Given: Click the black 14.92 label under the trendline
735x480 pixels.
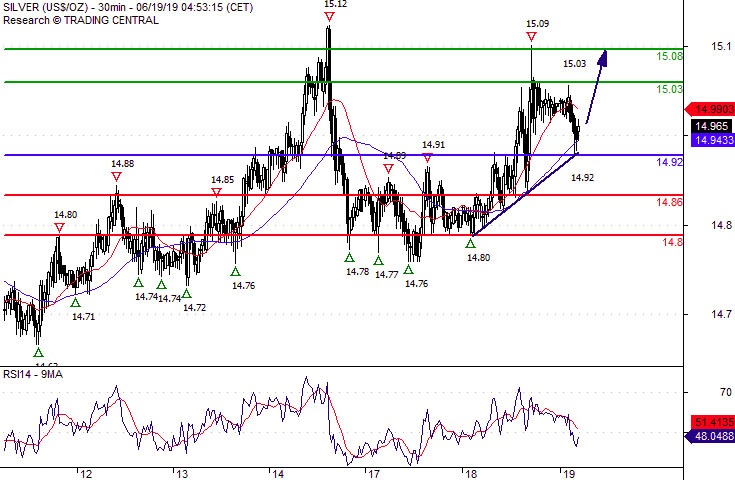Looking at the screenshot, I should [x=583, y=178].
